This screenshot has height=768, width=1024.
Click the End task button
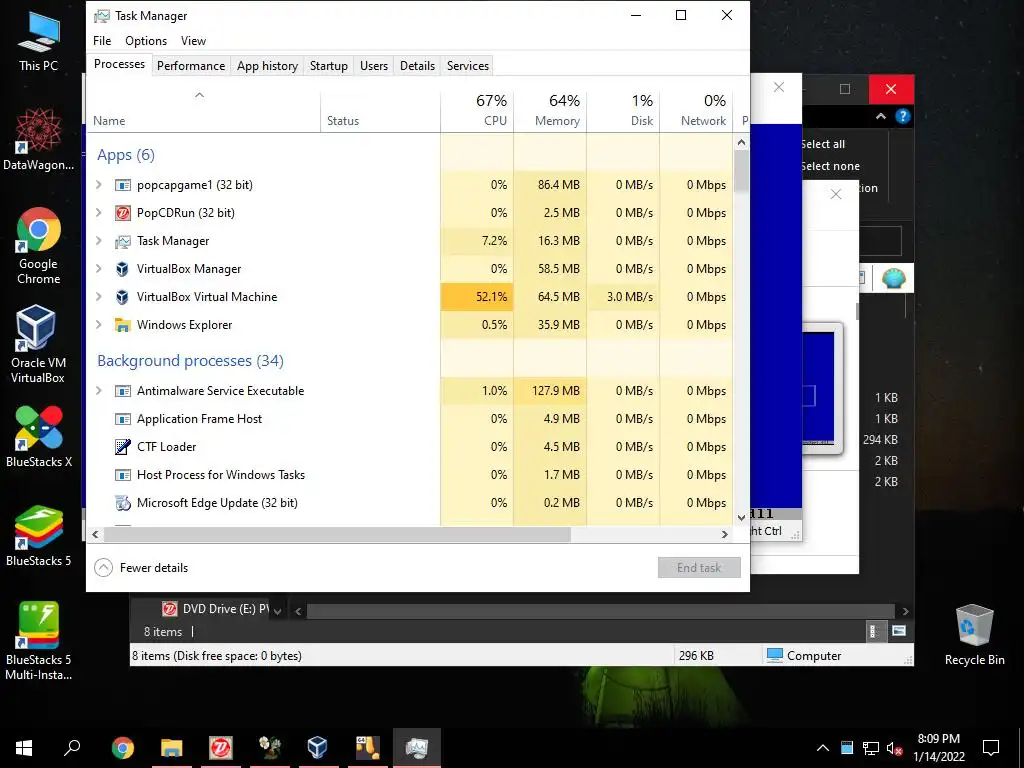(x=699, y=568)
